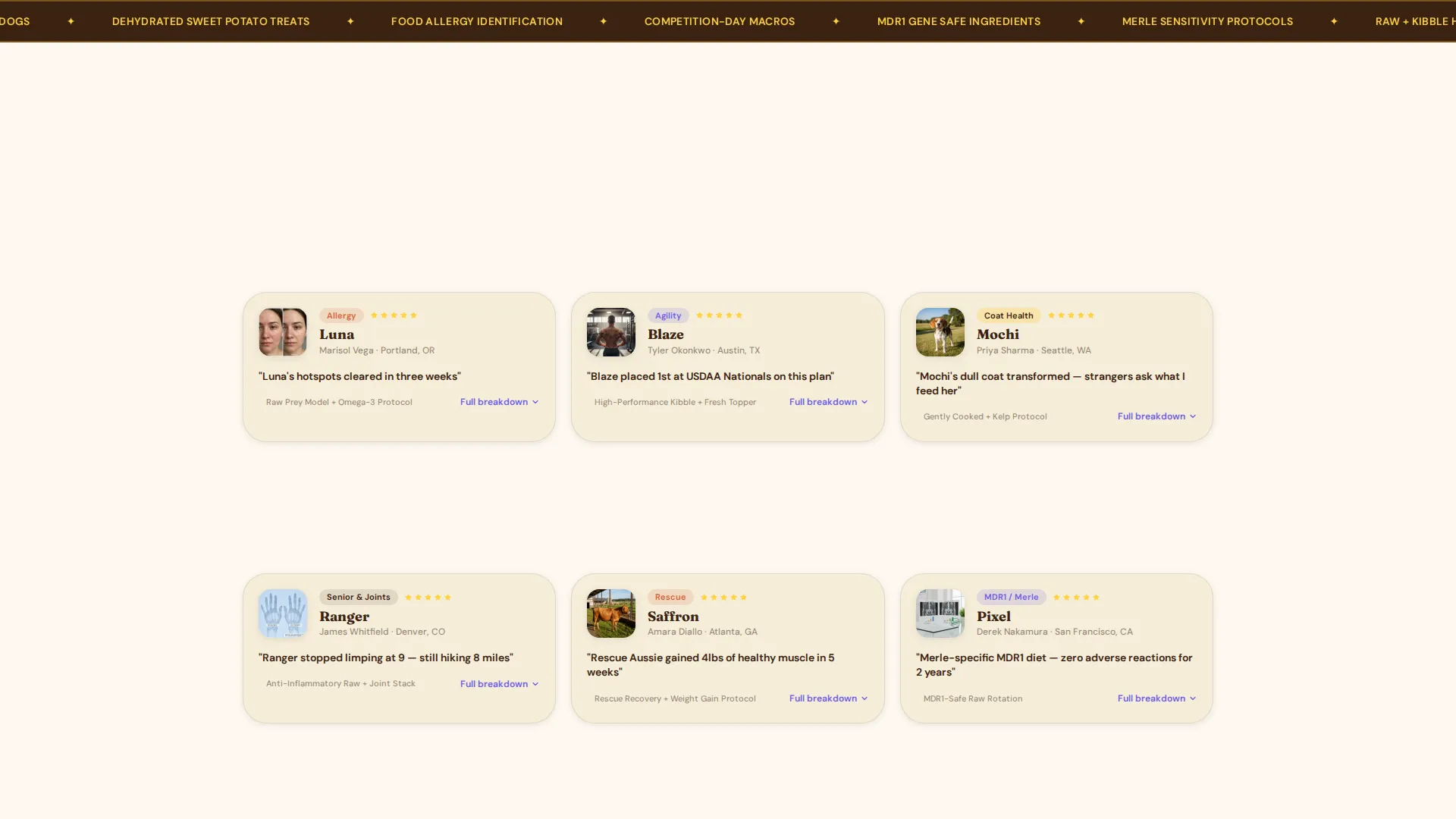Click the Pixel name heading
1456x819 pixels.
(x=993, y=617)
